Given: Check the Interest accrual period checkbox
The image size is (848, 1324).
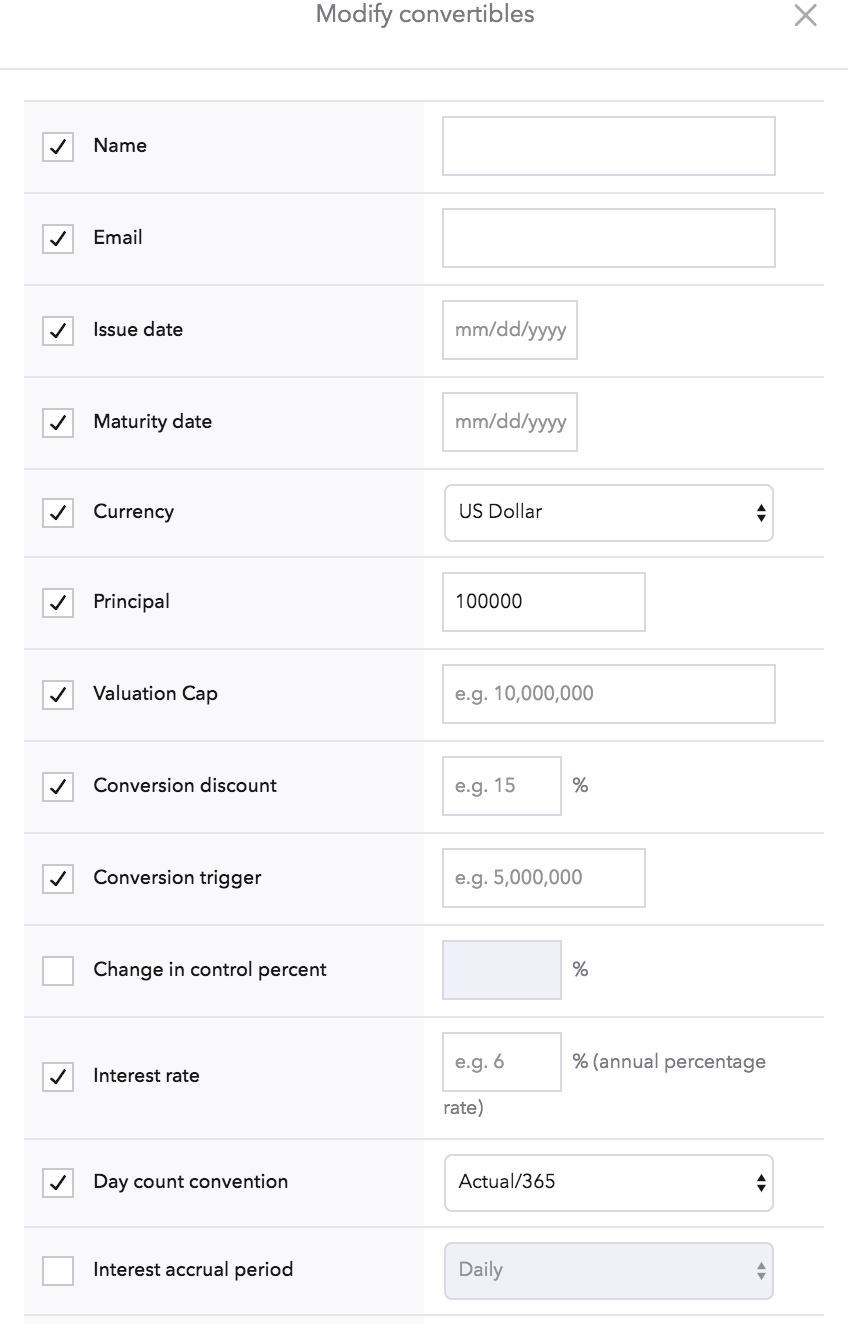Looking at the screenshot, I should [x=58, y=1271].
